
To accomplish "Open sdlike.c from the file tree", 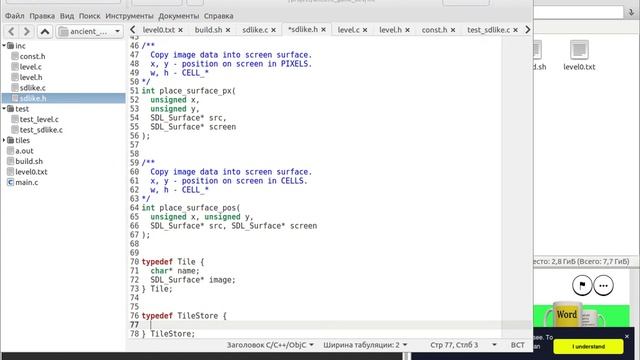I will [x=33, y=88].
